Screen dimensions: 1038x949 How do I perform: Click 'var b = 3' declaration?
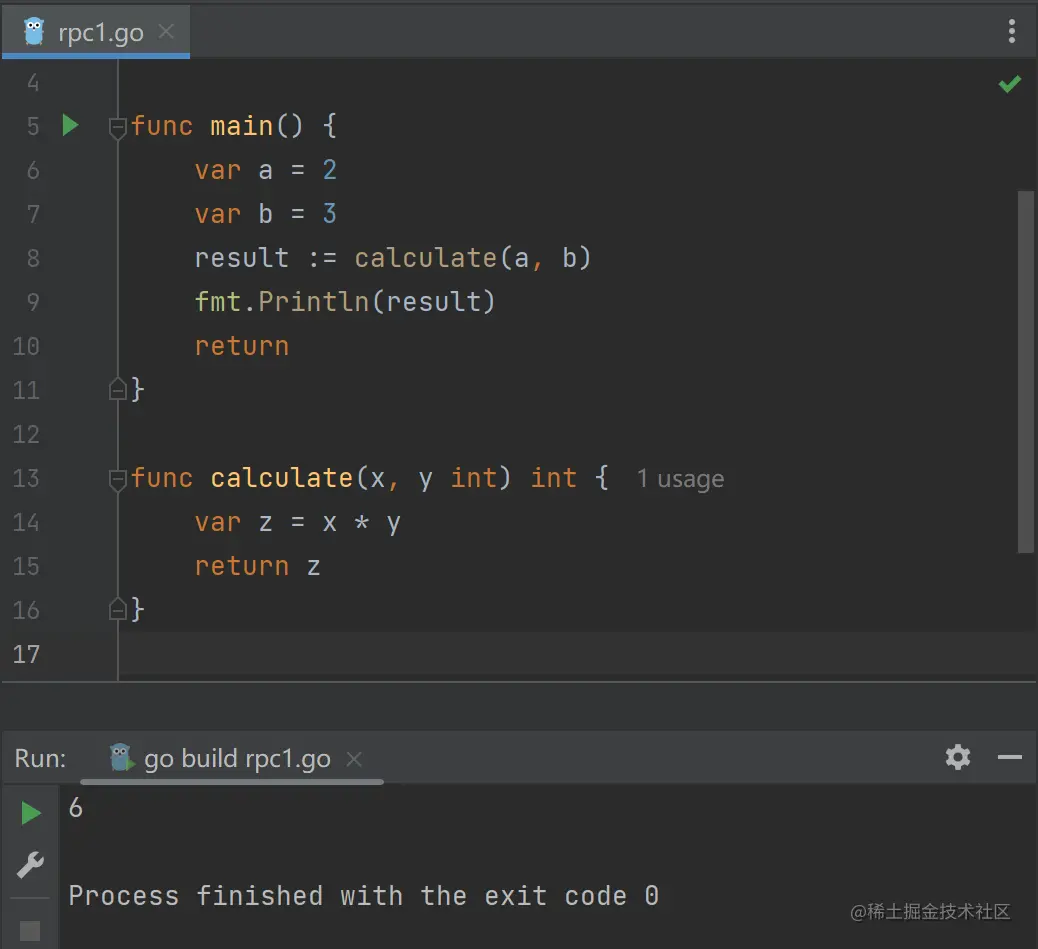[x=265, y=214]
